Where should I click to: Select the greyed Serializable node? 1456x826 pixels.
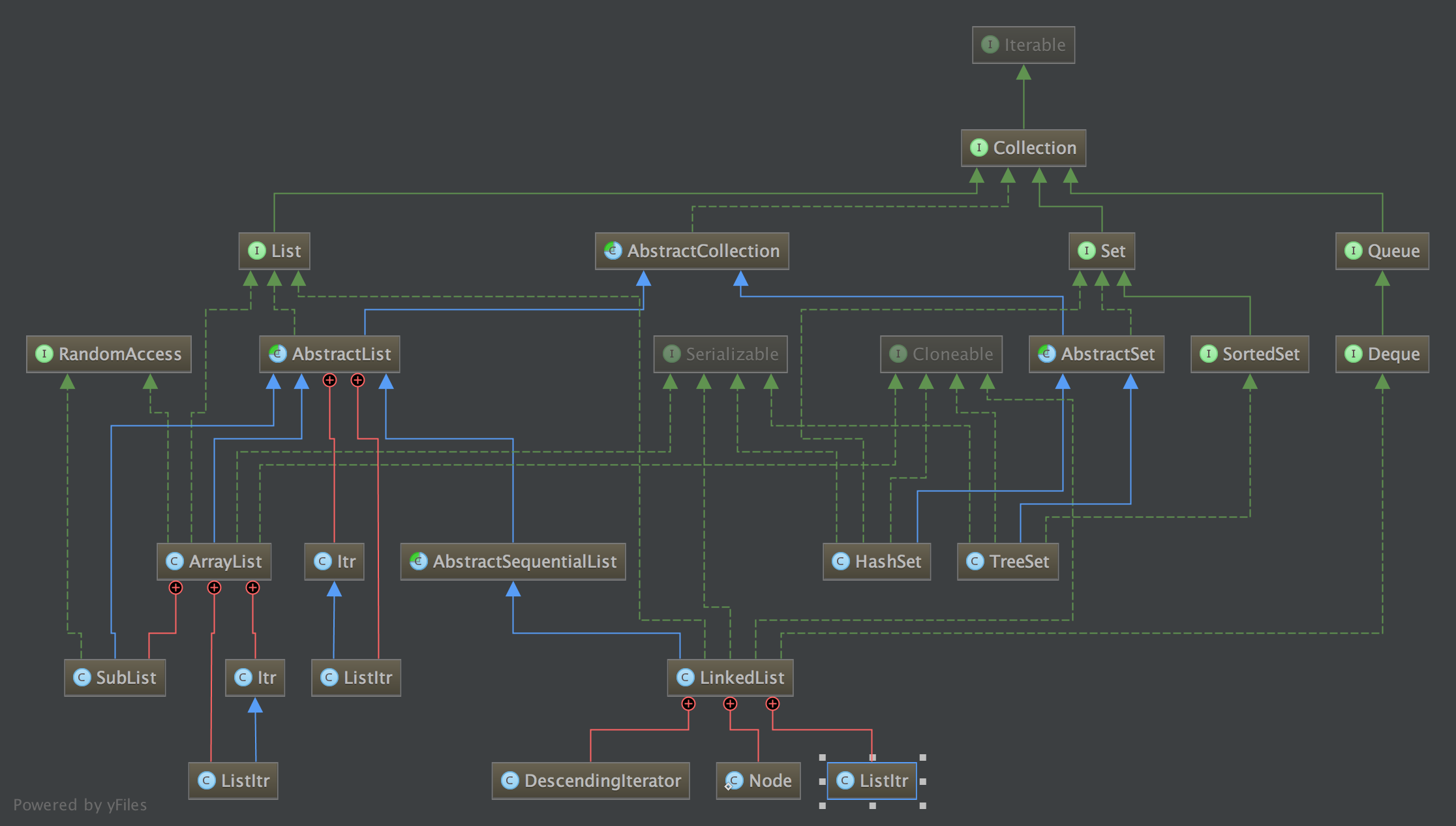pos(721,354)
